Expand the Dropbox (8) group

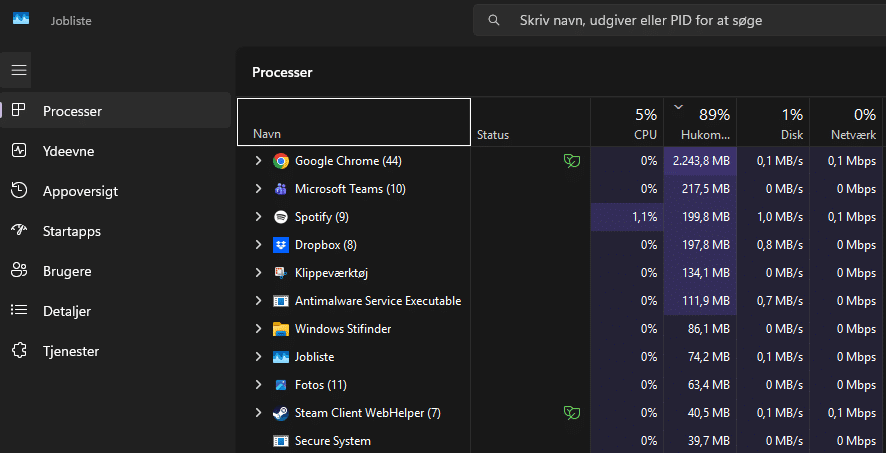258,245
